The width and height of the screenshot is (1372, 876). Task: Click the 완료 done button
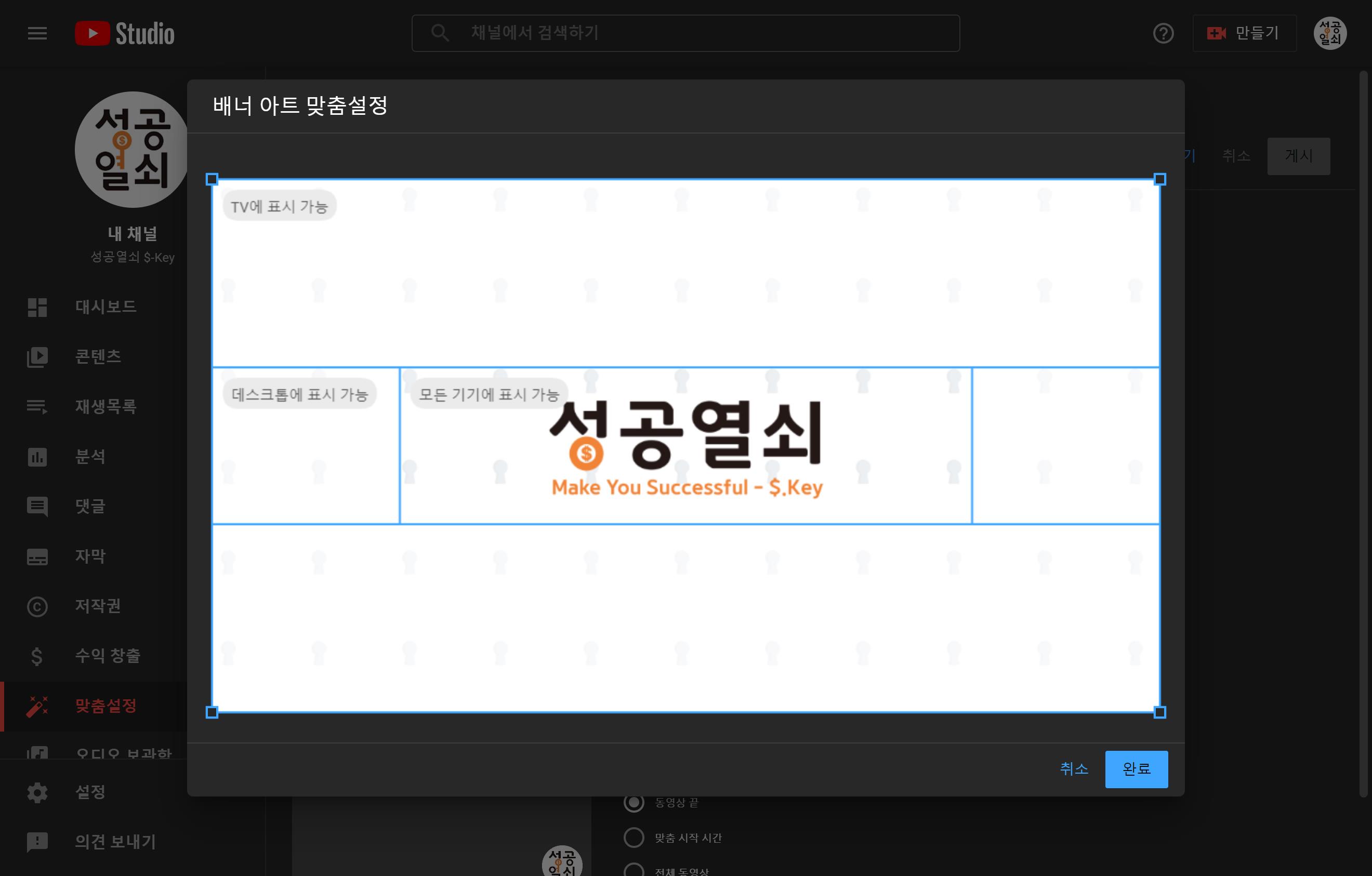pyautogui.click(x=1136, y=769)
